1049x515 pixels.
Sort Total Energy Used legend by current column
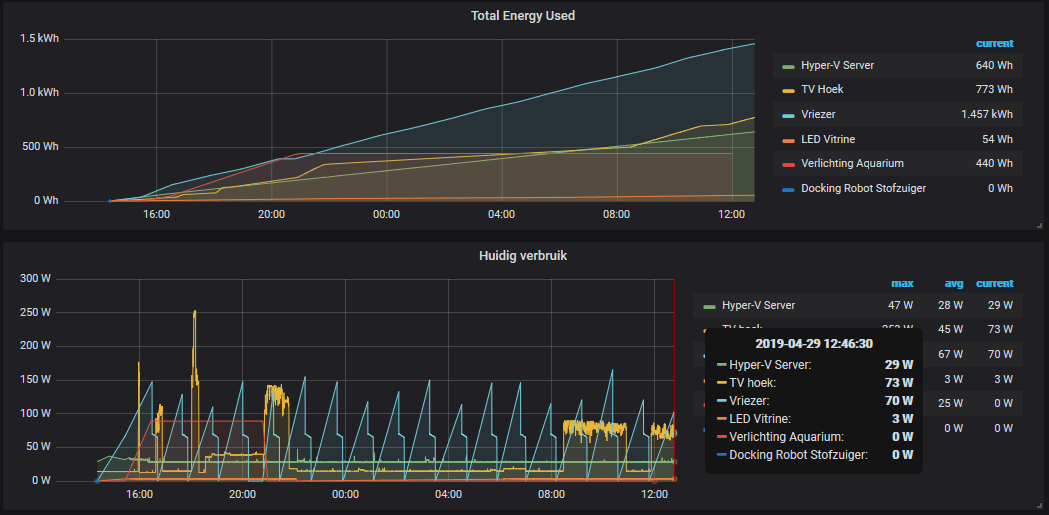click(994, 43)
